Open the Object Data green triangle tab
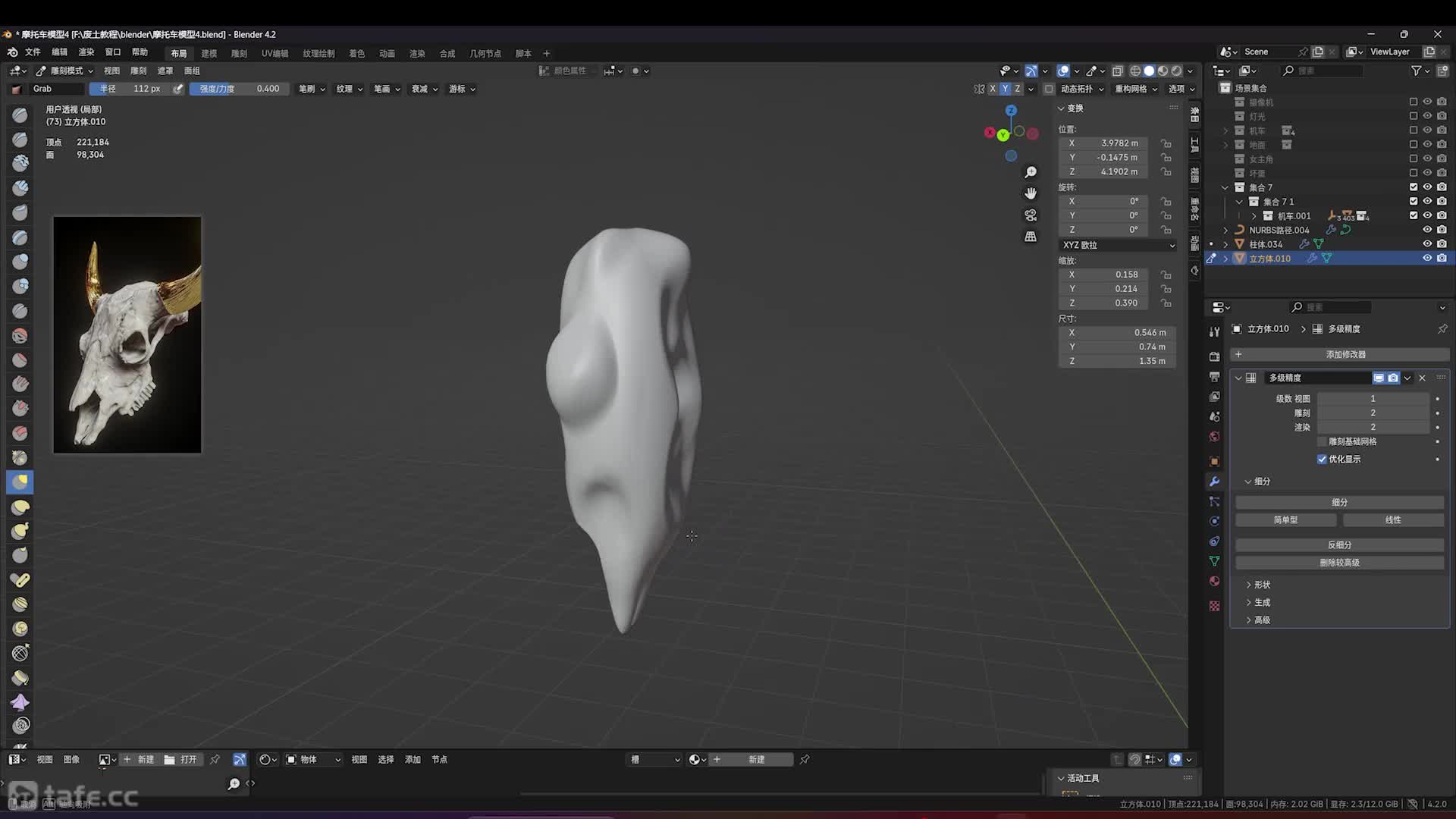Screen dimensions: 1456x819 point(1214,561)
